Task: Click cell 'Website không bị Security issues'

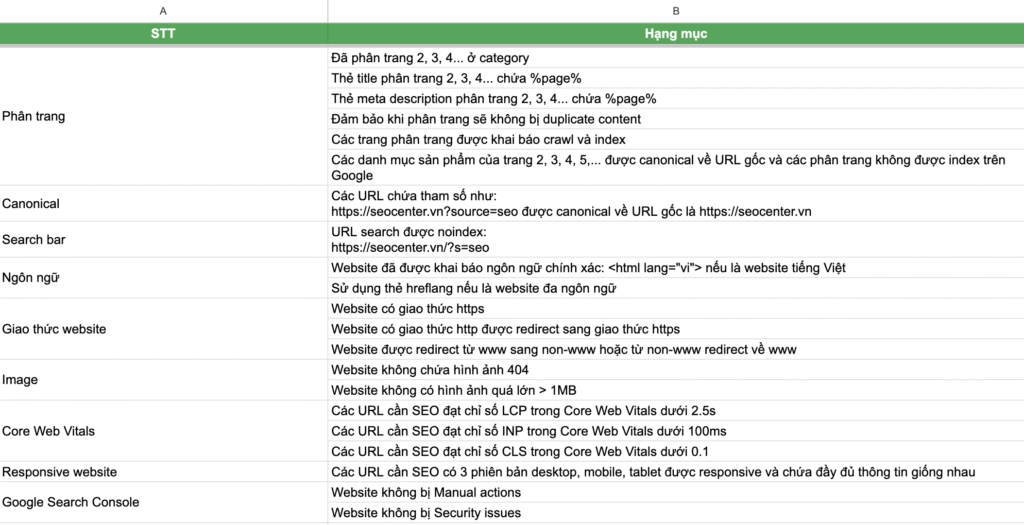Action: click(676, 513)
